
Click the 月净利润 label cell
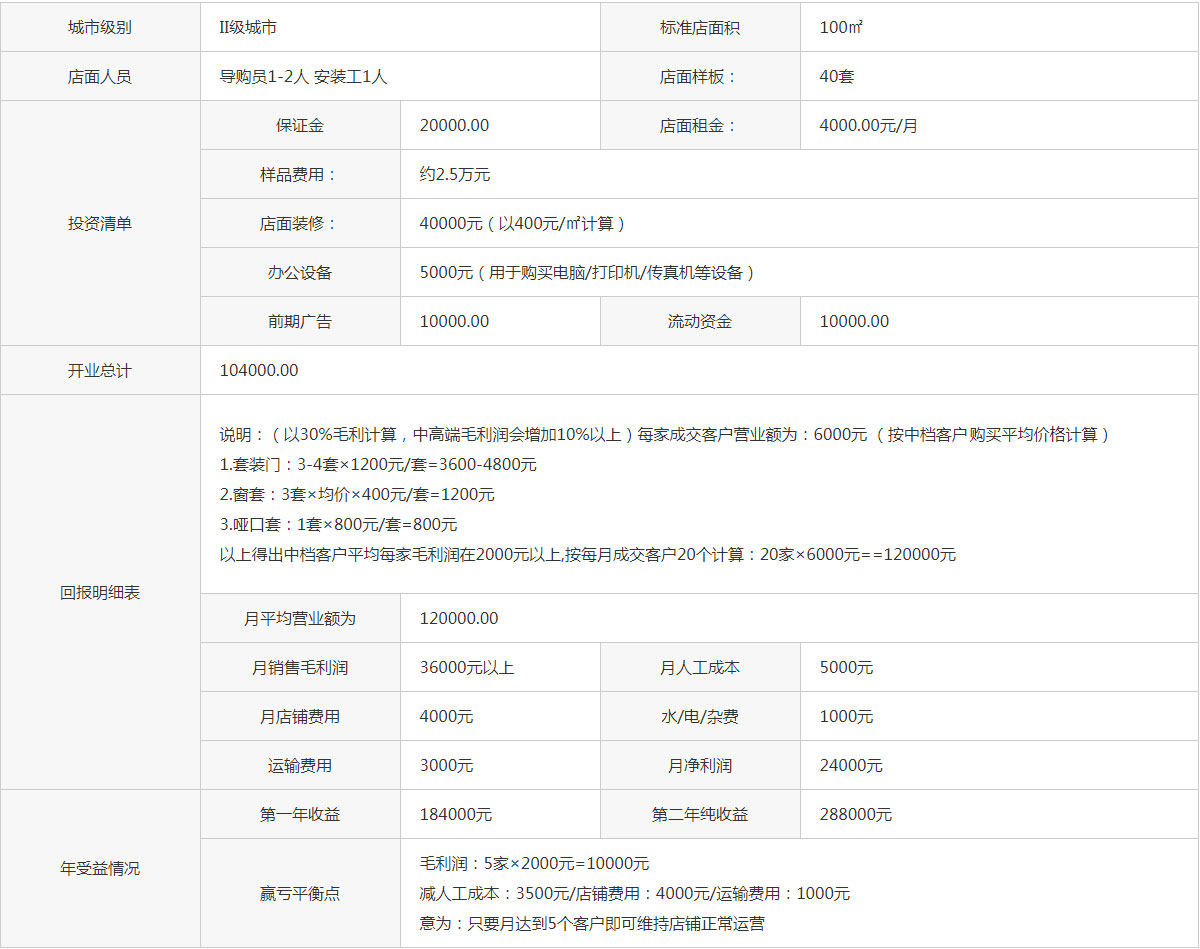coord(700,765)
